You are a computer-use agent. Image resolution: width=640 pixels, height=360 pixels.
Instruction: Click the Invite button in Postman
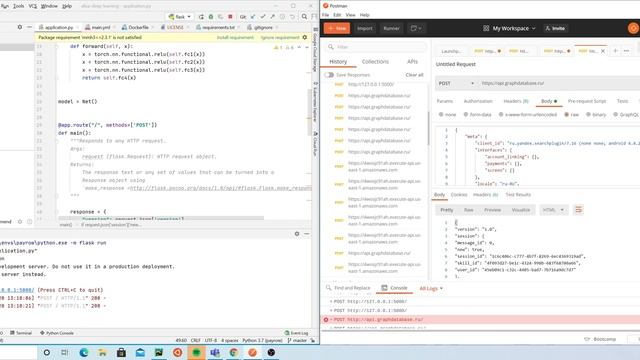555,28
